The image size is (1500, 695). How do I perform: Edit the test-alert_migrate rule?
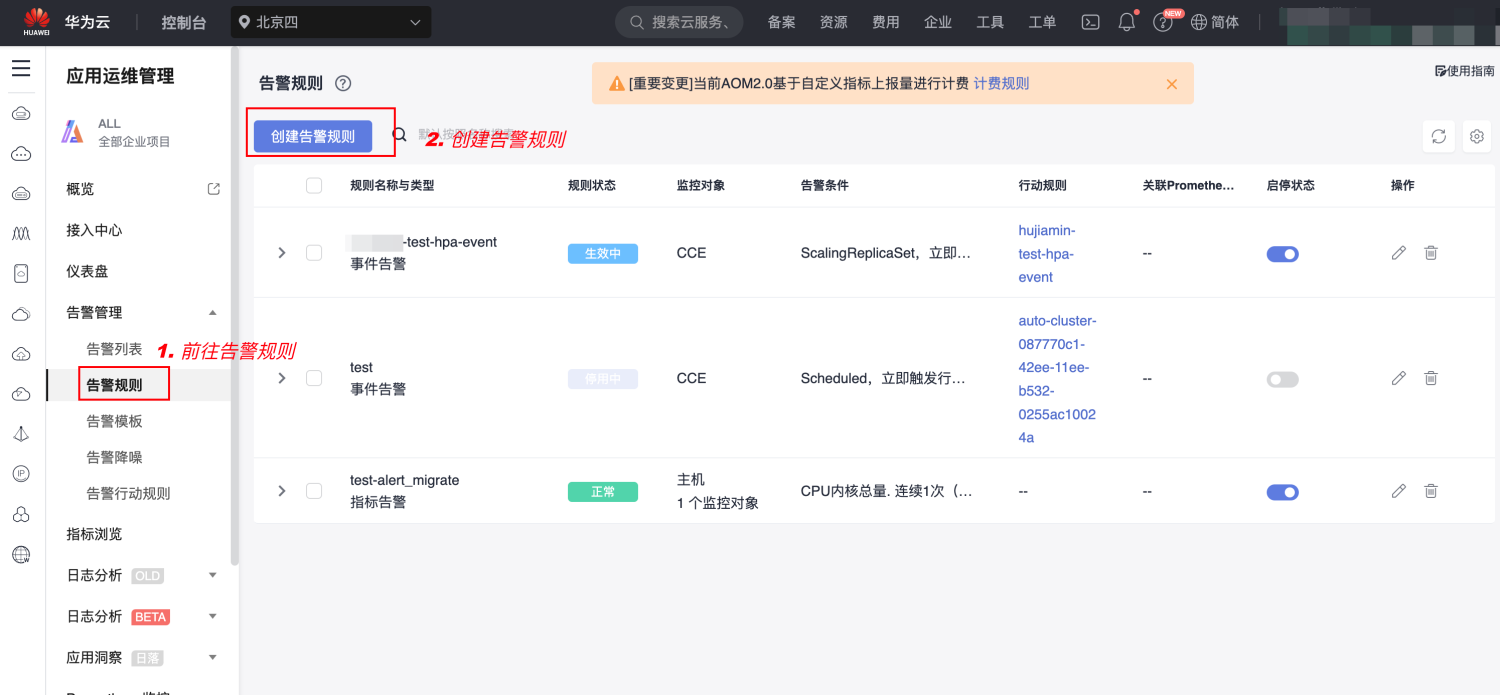click(x=1399, y=491)
